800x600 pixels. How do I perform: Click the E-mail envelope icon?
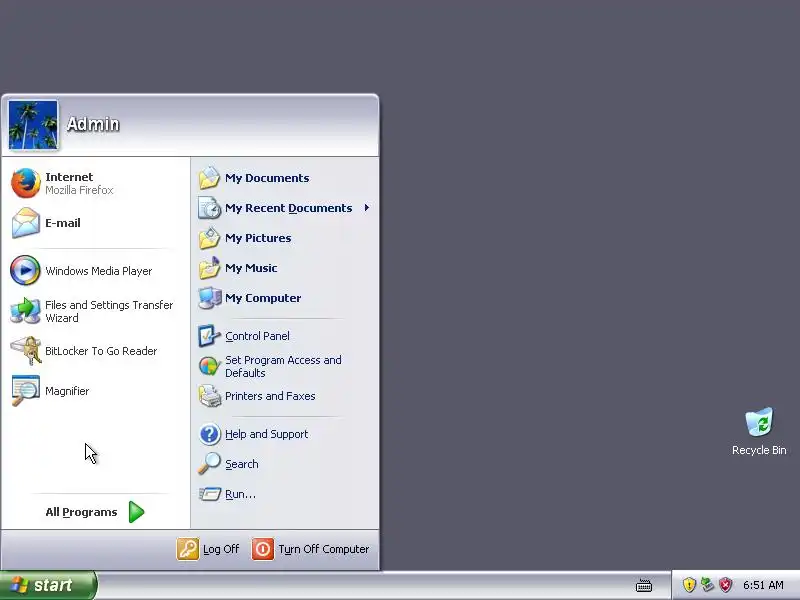point(26,223)
